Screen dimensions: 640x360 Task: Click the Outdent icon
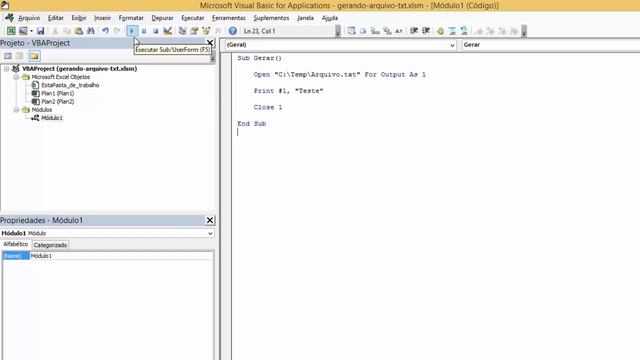click(426, 31)
